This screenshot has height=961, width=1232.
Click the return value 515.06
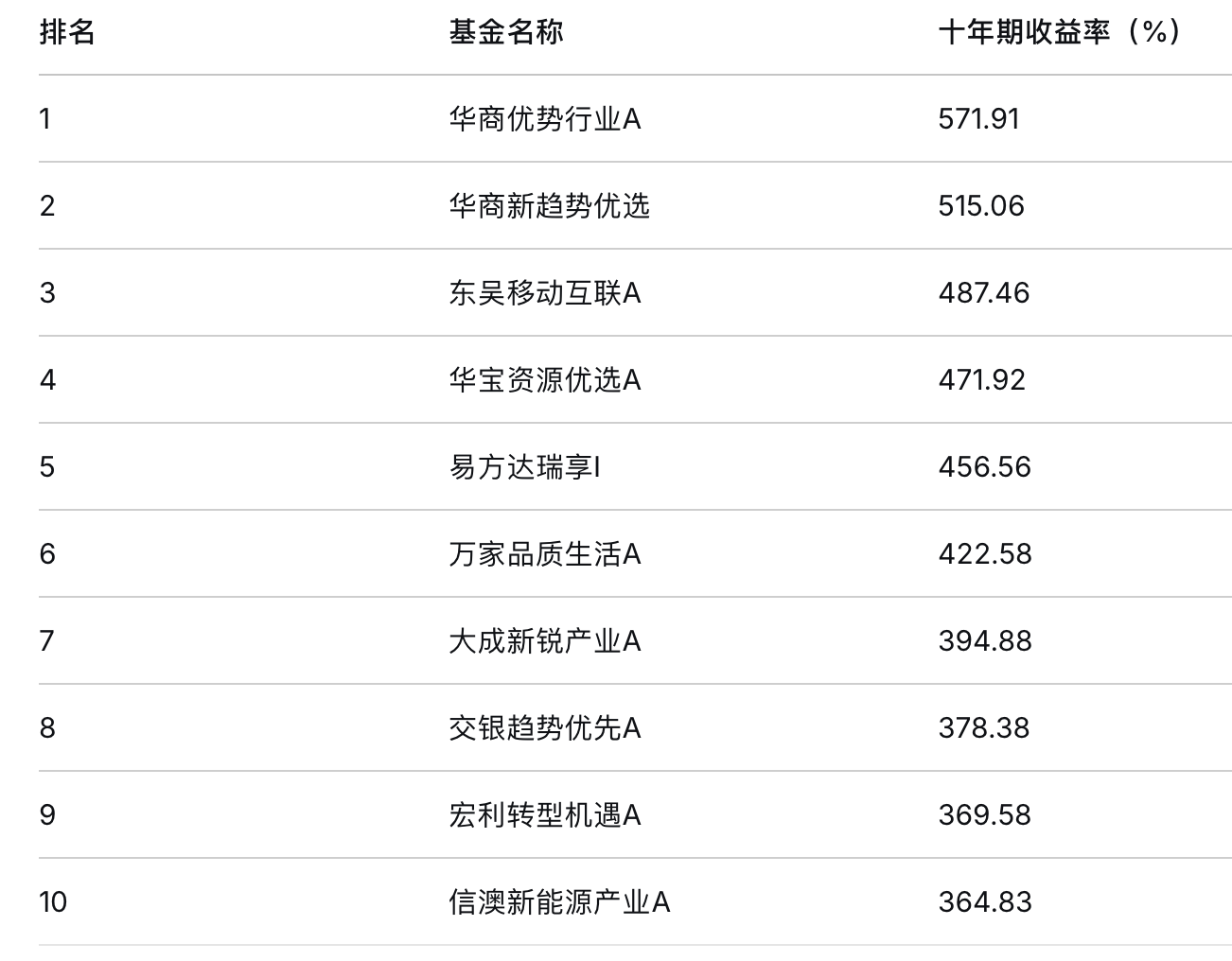click(981, 206)
